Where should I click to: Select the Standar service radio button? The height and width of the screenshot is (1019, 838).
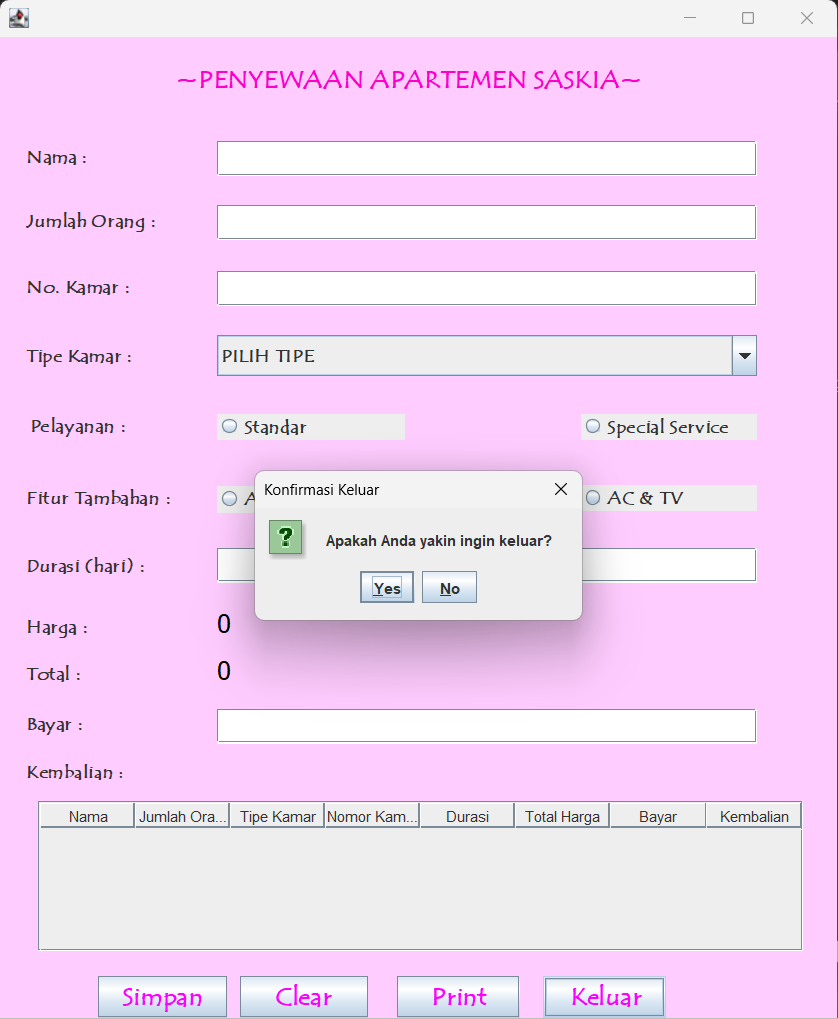[231, 427]
